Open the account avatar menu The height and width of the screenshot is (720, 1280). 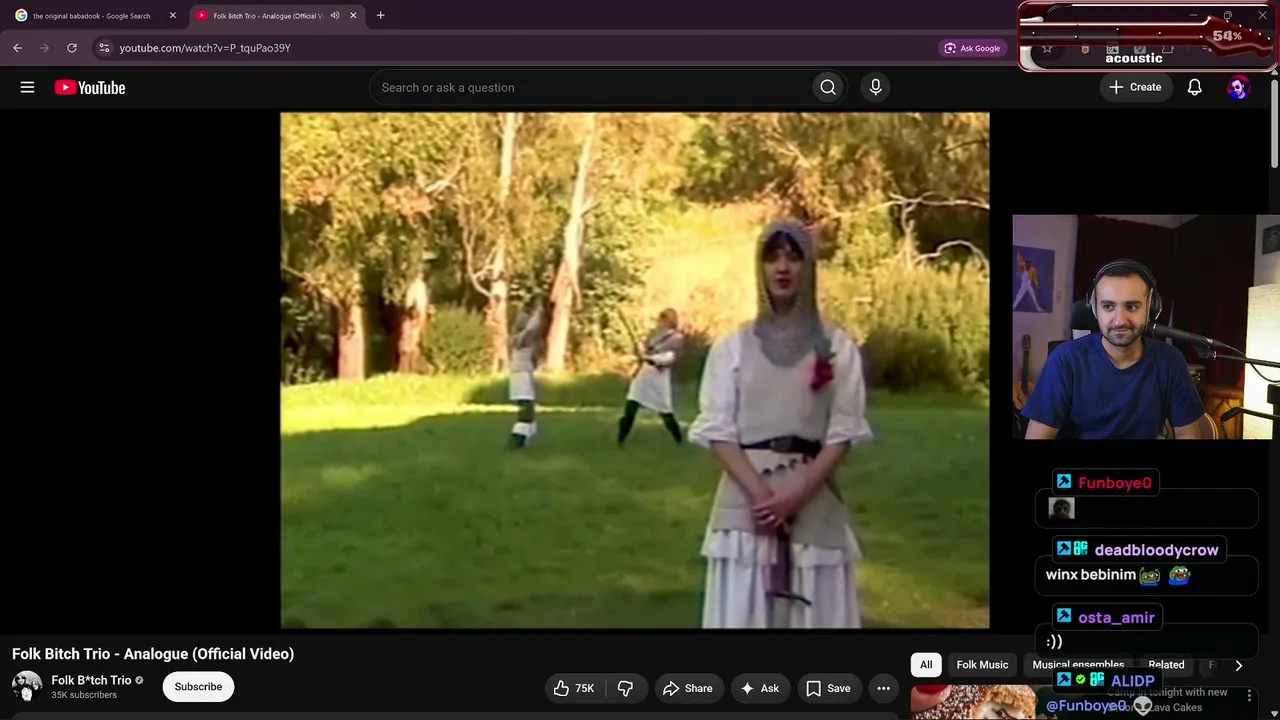coord(1238,87)
